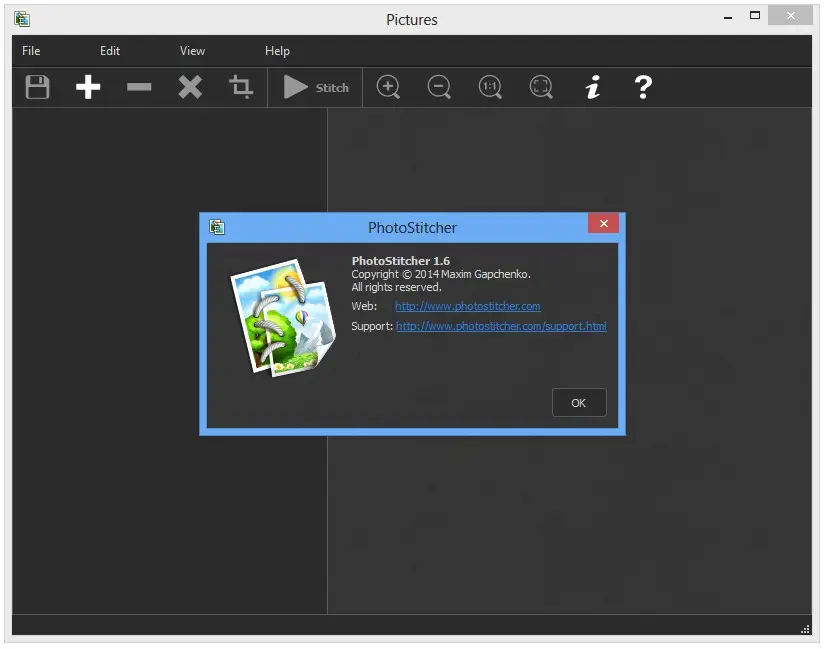Open the Help menu

[277, 51]
